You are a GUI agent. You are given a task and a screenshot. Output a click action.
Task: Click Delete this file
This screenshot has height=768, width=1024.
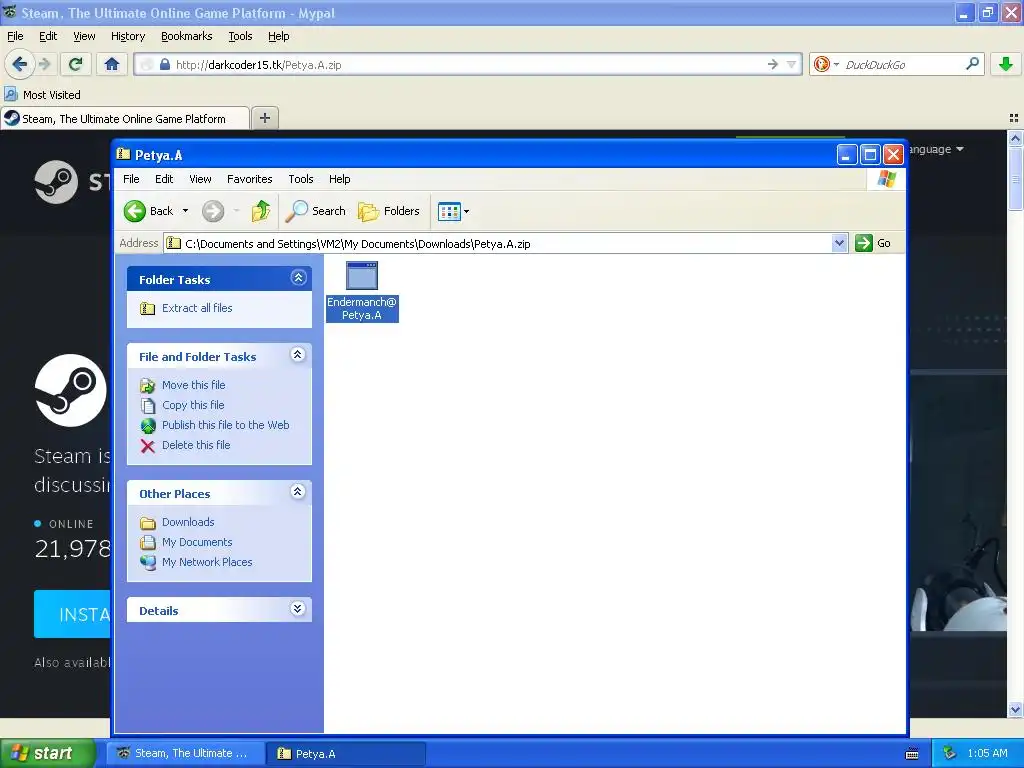click(x=196, y=445)
